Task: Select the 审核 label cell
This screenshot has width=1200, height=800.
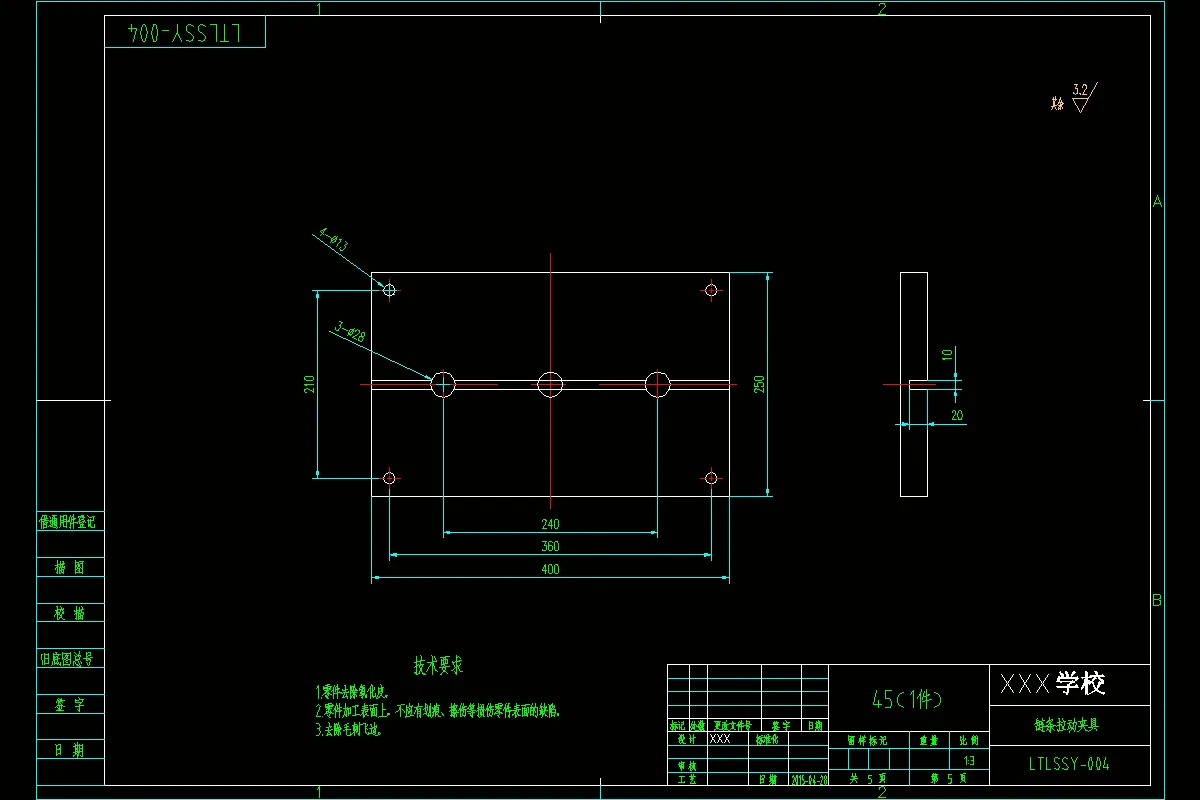Action: pos(687,766)
